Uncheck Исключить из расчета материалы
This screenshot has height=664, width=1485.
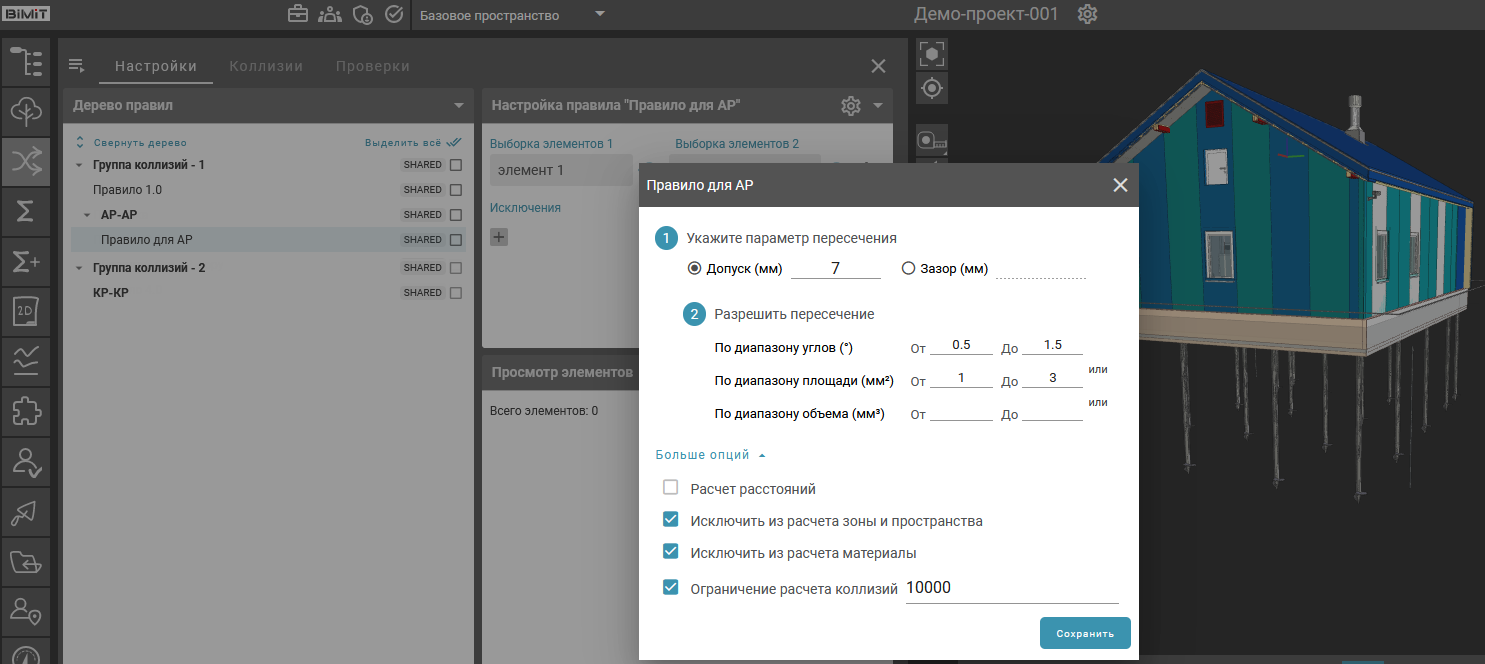[x=671, y=552]
